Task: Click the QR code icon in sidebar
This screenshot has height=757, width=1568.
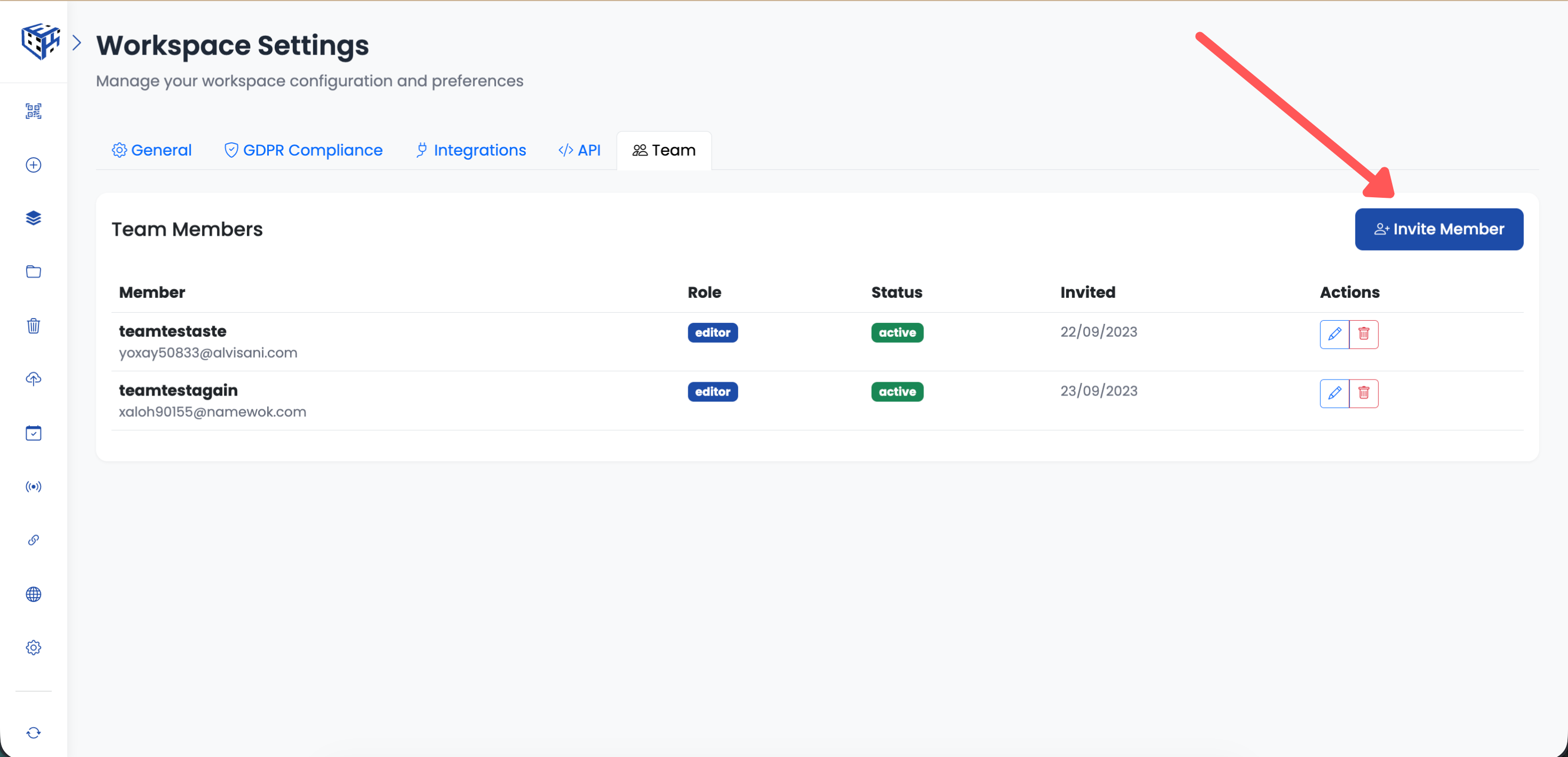Action: tap(34, 111)
